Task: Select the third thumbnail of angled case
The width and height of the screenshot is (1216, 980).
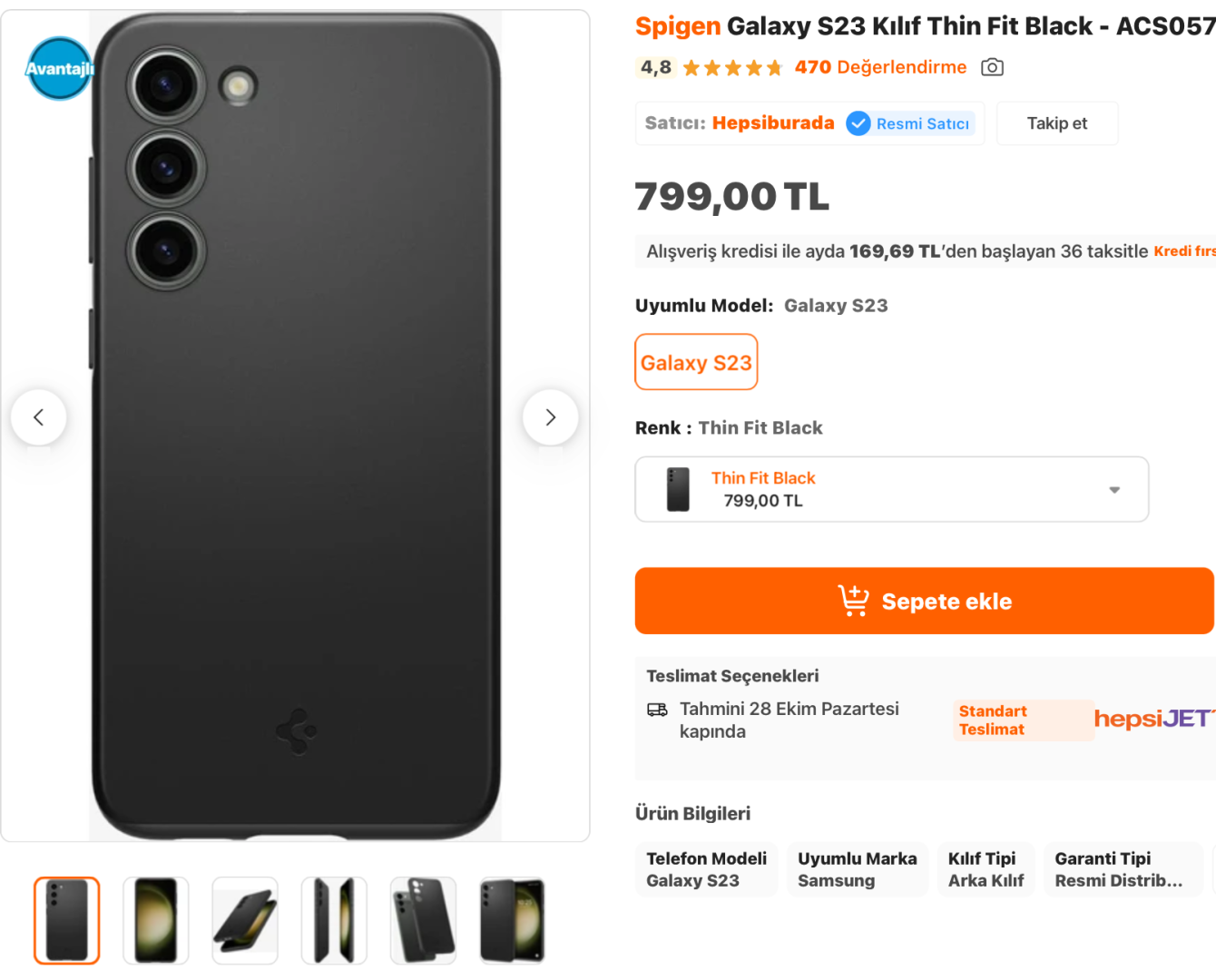Action: [245, 920]
